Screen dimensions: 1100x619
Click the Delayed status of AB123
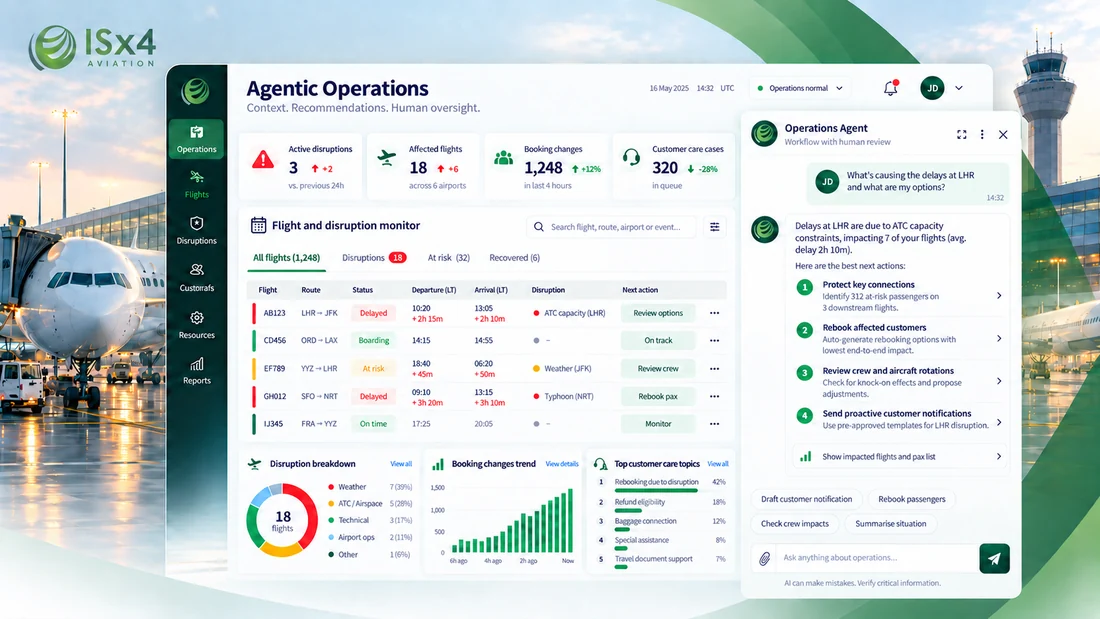373,313
